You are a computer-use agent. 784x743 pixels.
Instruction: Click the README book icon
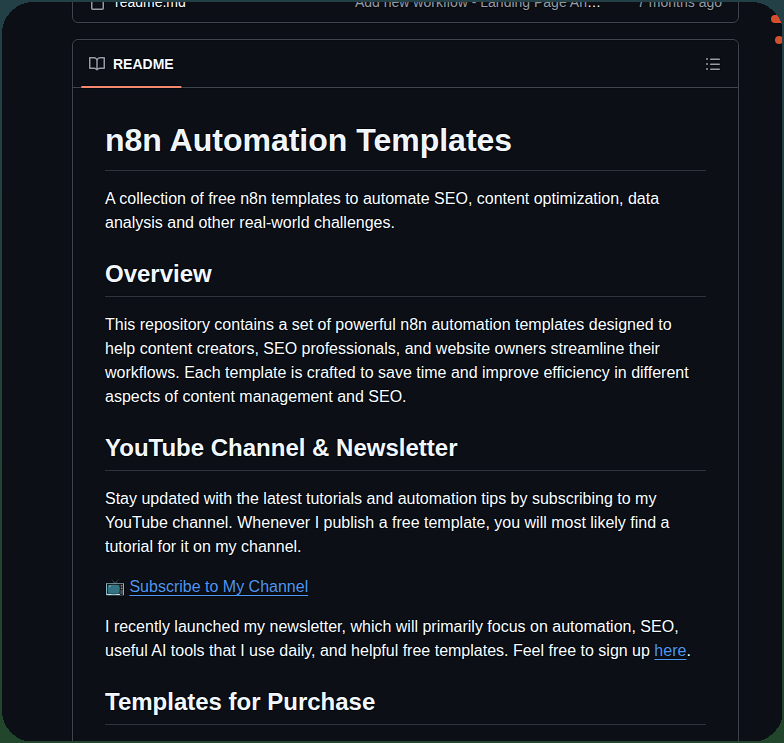(x=96, y=64)
